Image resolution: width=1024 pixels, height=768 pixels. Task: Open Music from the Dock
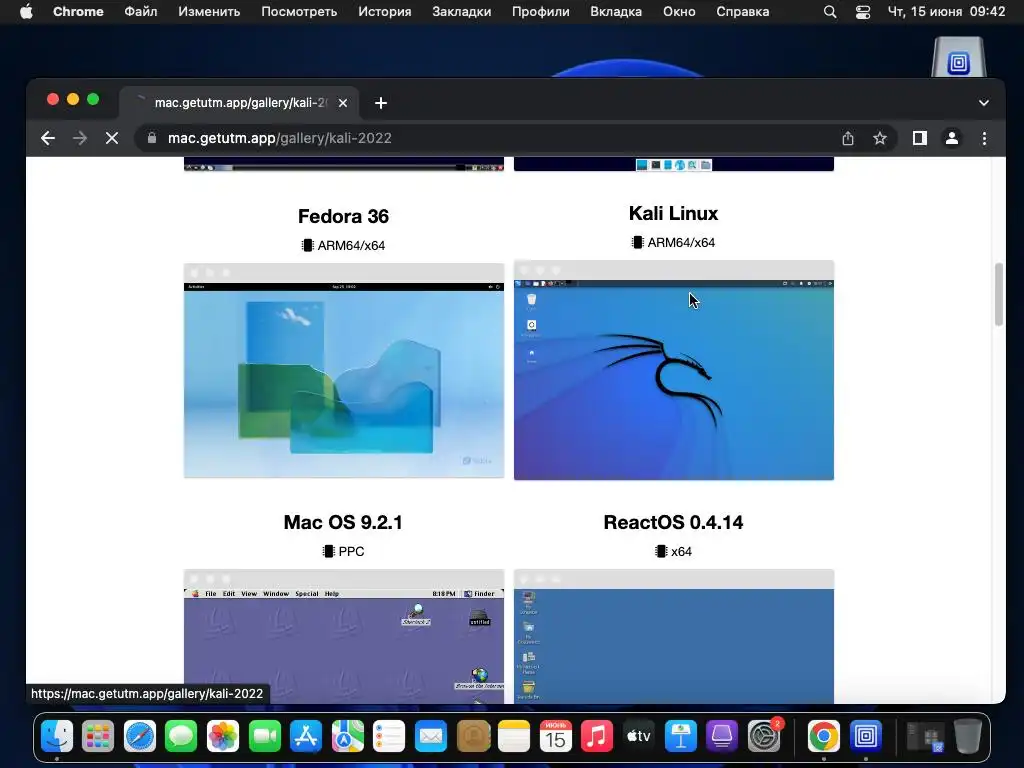coord(597,737)
